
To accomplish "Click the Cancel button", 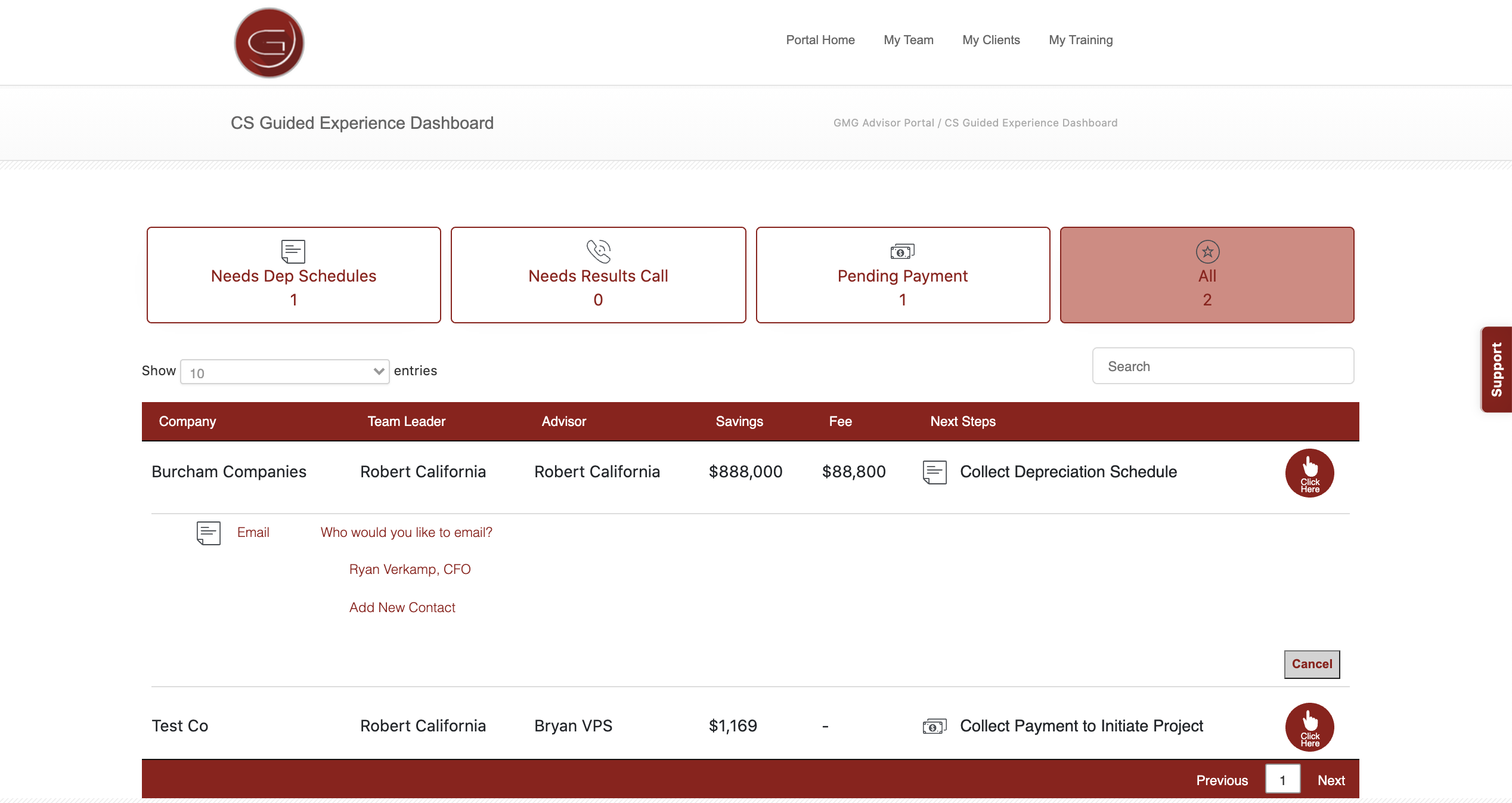I will click(x=1311, y=664).
